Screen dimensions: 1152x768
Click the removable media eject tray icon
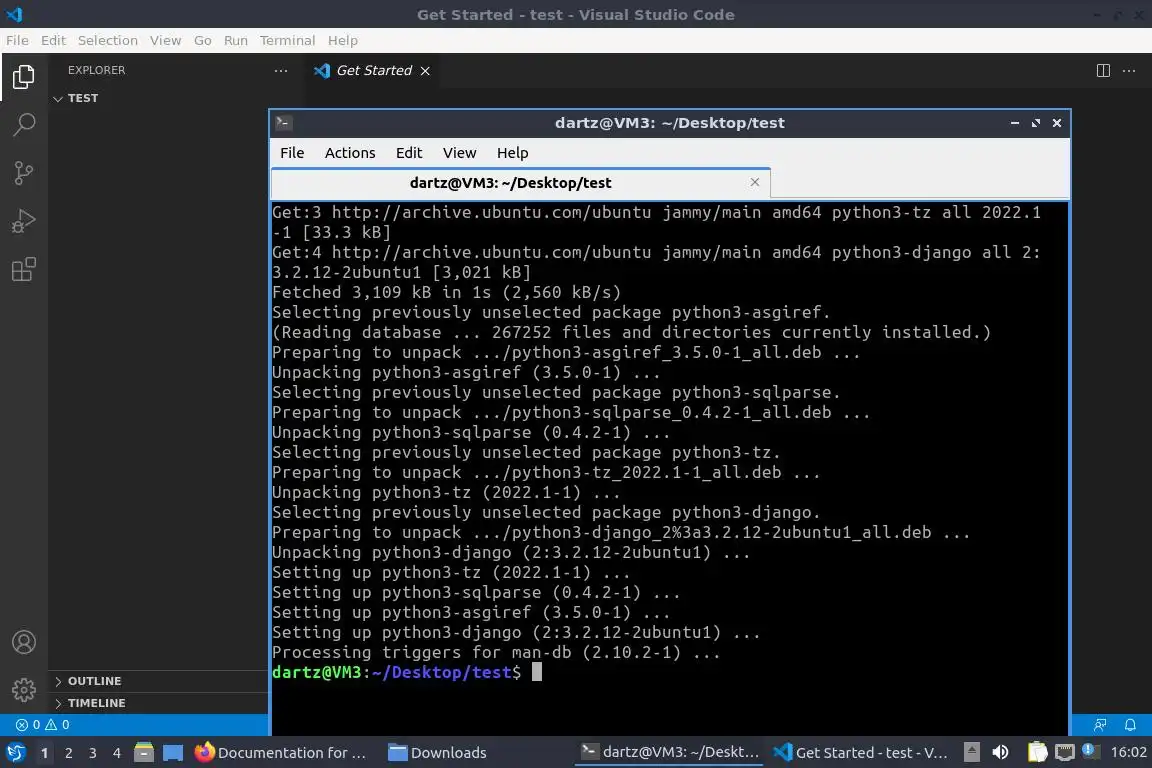(971, 753)
